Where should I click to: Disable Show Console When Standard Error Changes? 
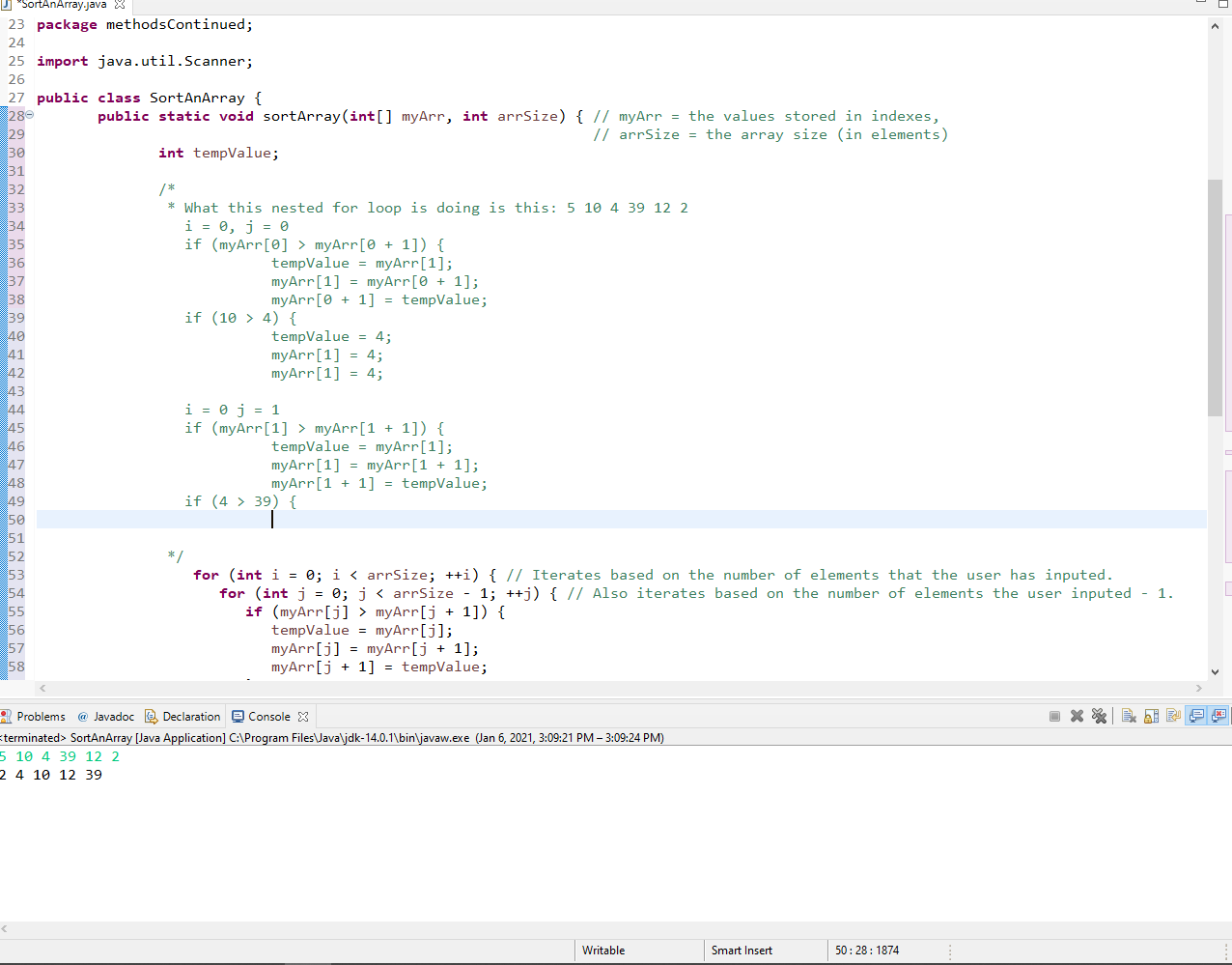click(1219, 716)
